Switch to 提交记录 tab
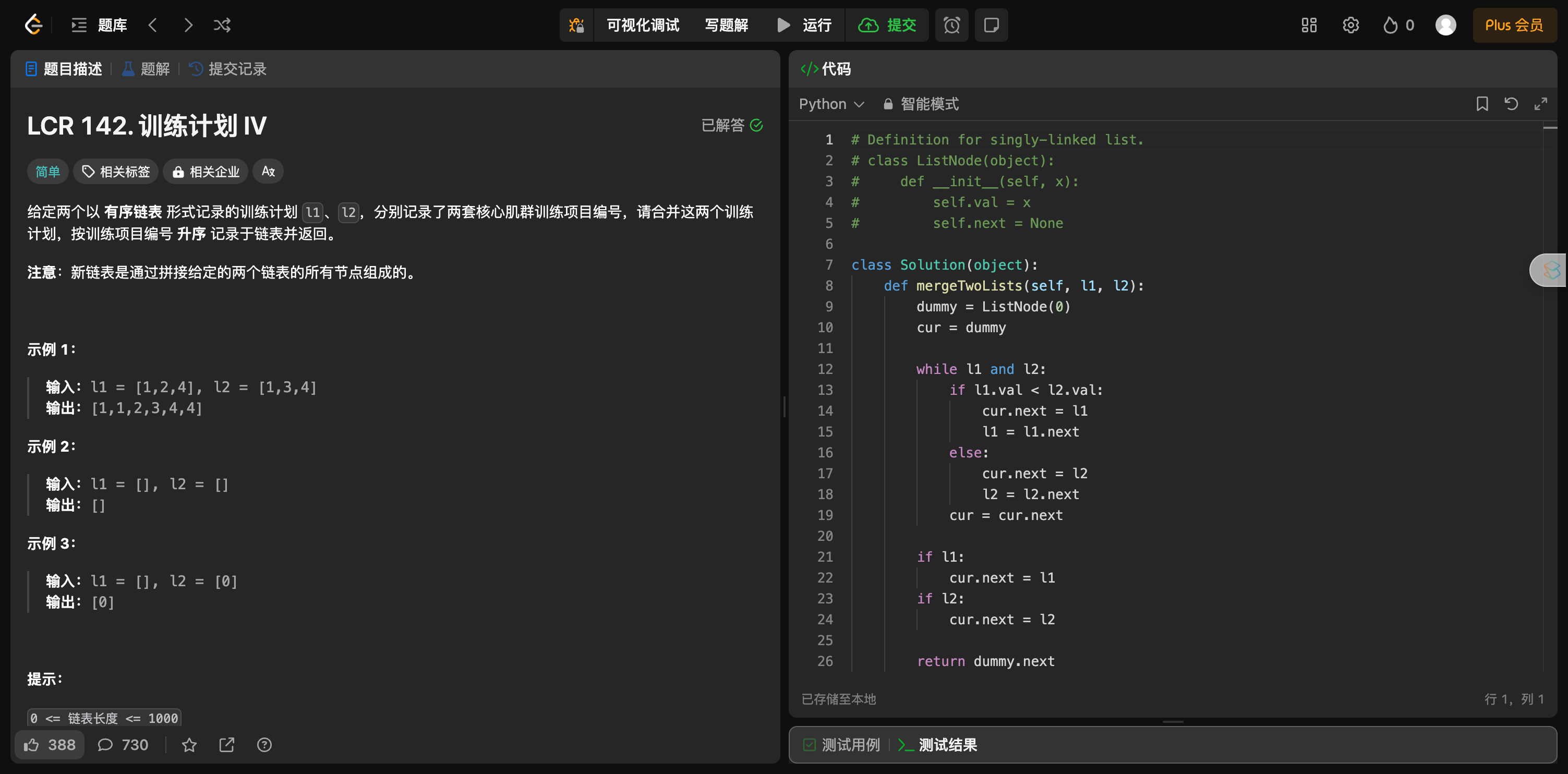Viewport: 1568px width, 774px height. coord(227,69)
